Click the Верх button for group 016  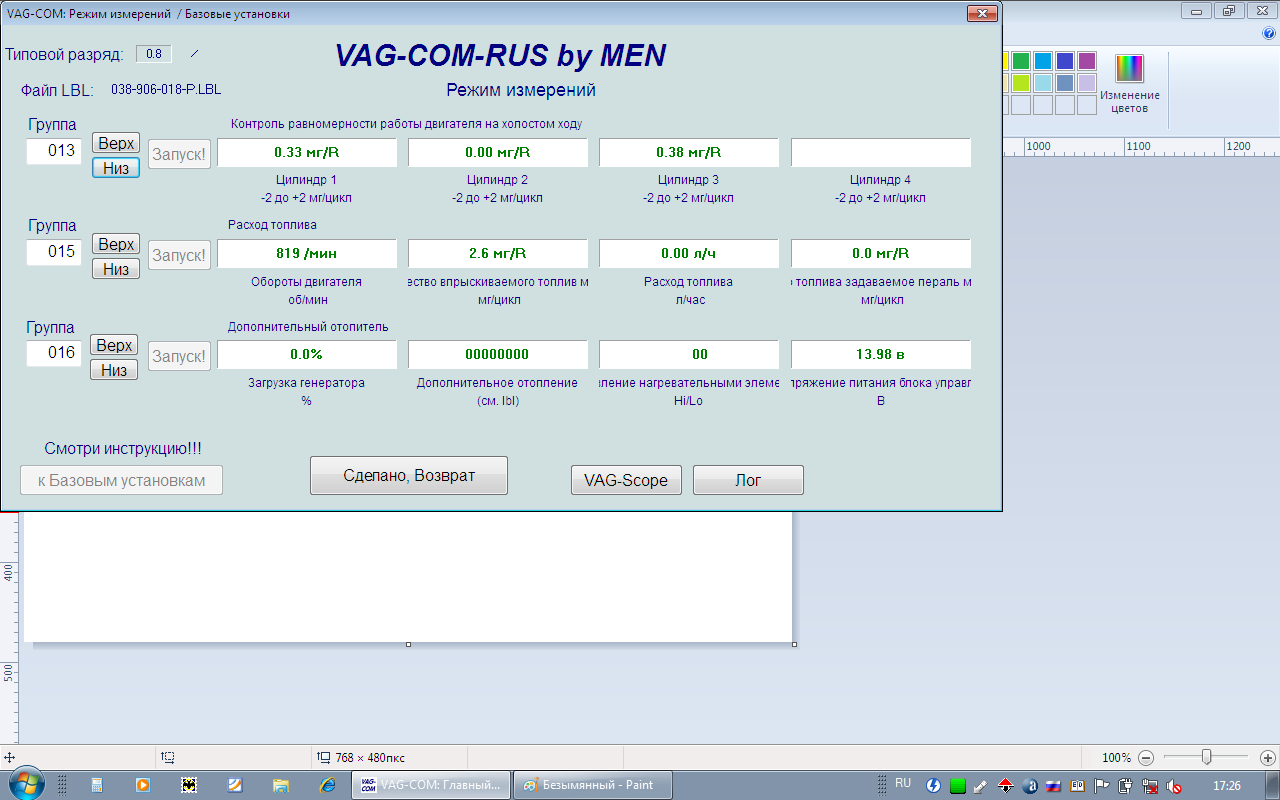[115, 345]
